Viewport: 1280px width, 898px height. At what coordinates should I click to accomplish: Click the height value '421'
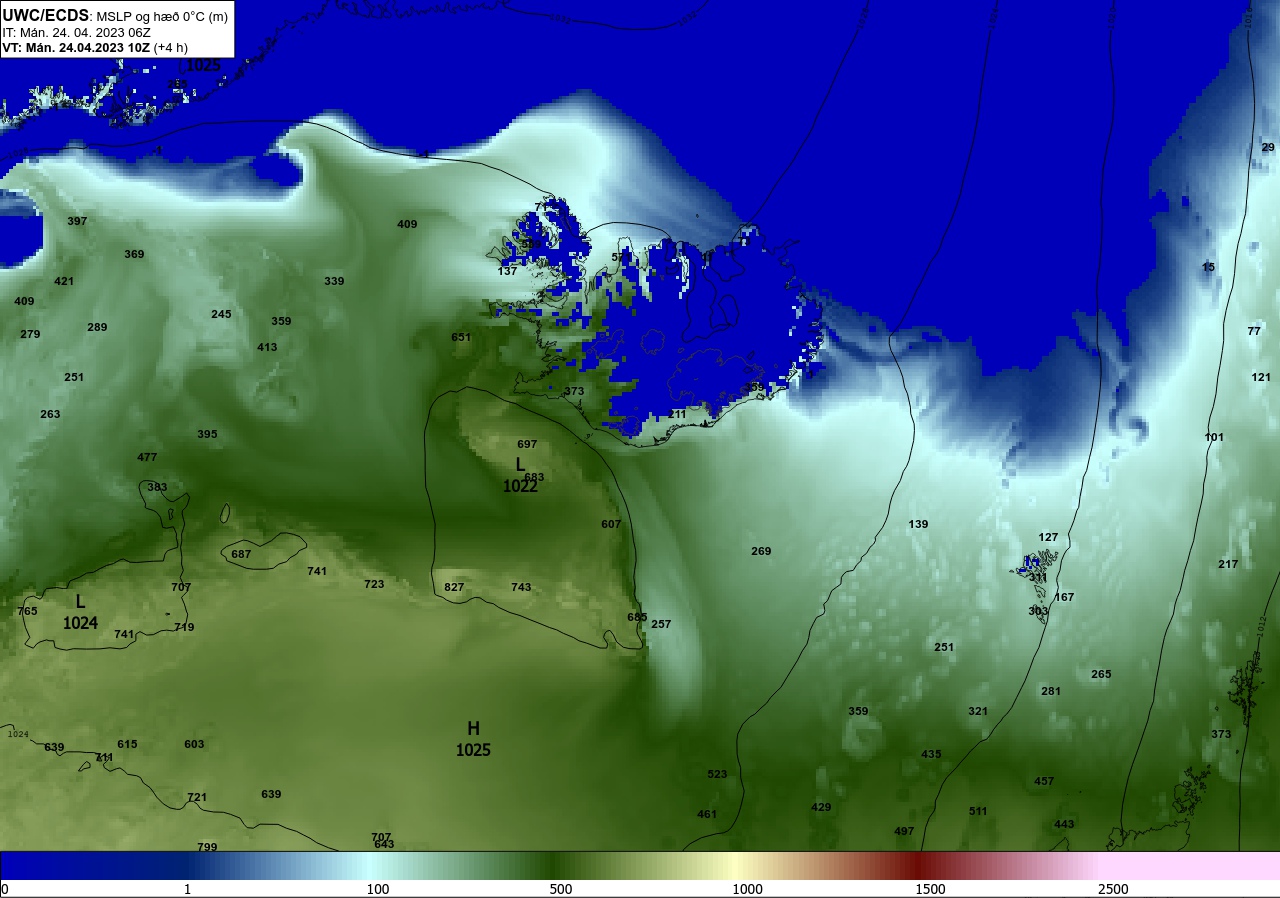[64, 281]
